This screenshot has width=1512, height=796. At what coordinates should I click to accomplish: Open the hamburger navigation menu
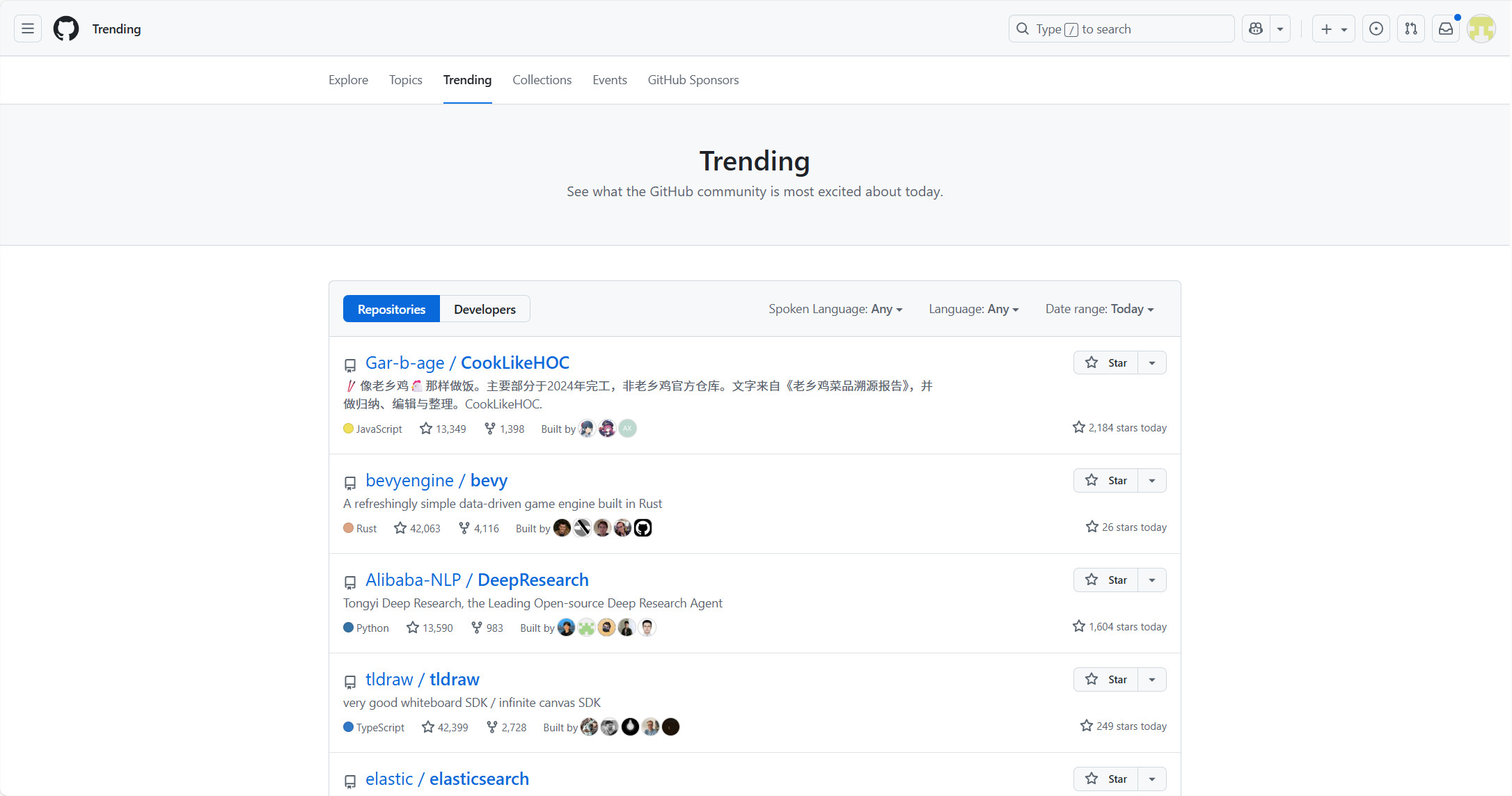pyautogui.click(x=28, y=29)
